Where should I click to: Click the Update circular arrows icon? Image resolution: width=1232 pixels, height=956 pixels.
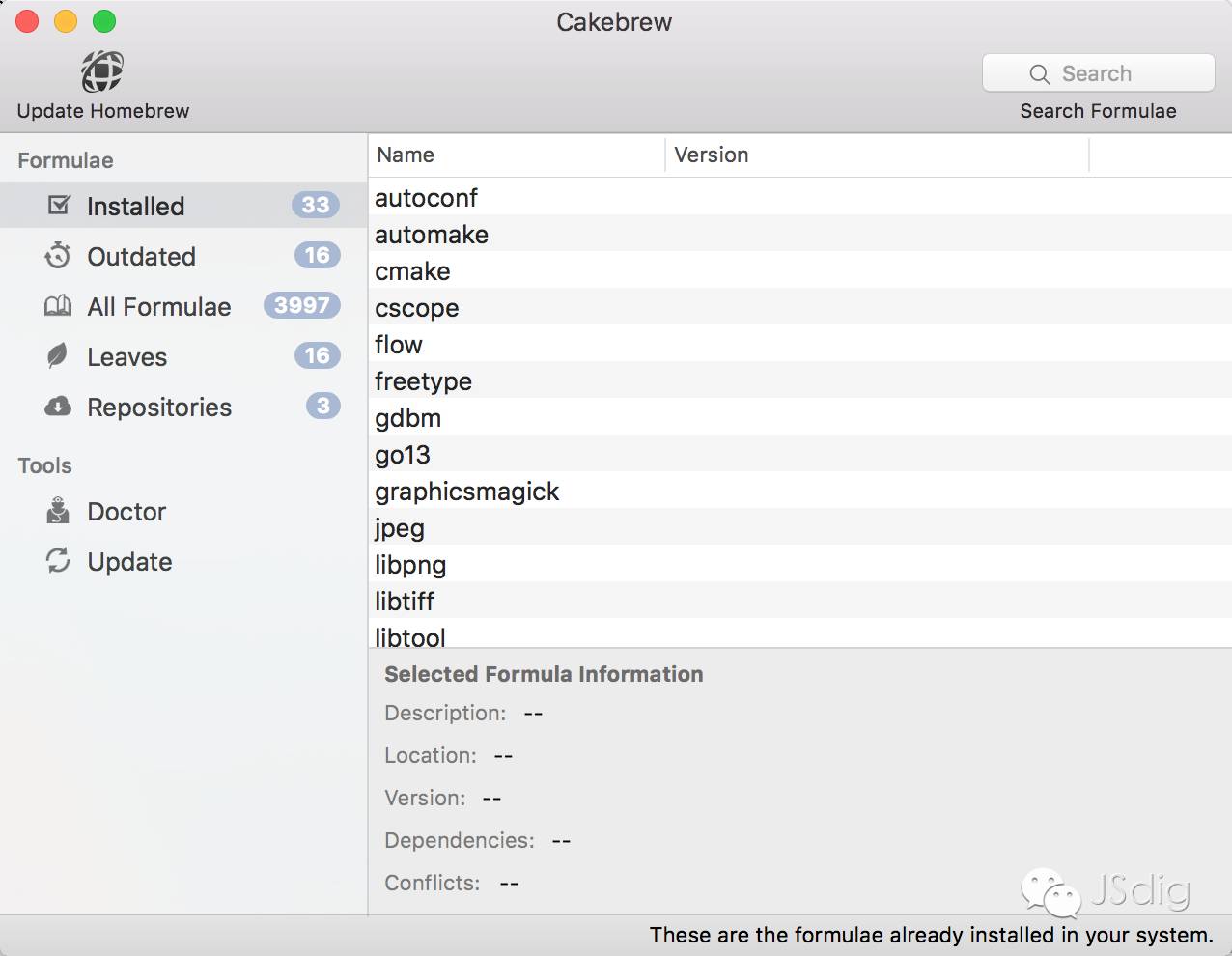58,561
